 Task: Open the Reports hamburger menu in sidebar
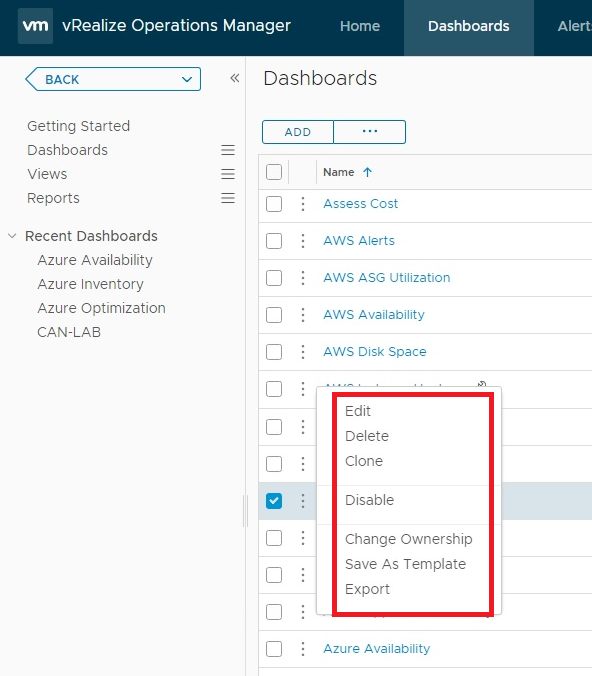[228, 198]
